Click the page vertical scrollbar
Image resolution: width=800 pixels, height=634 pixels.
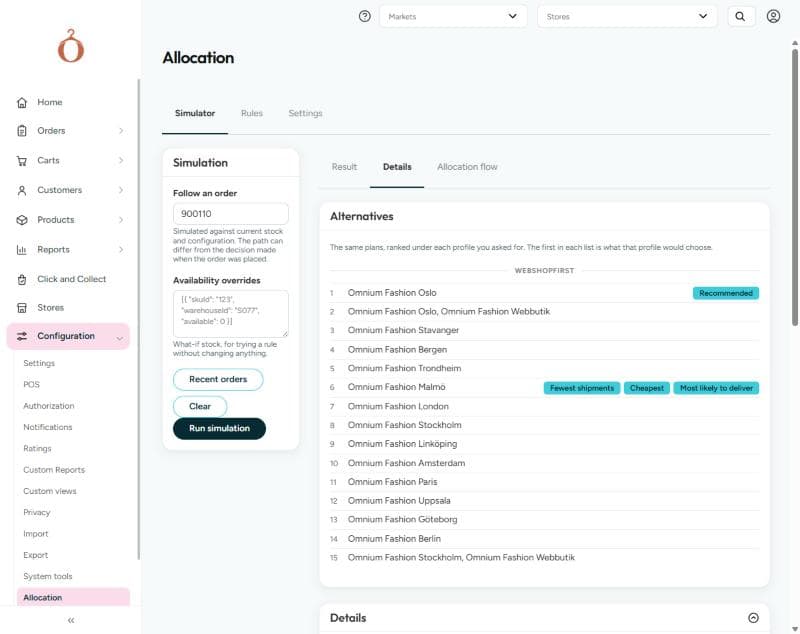tap(794, 187)
